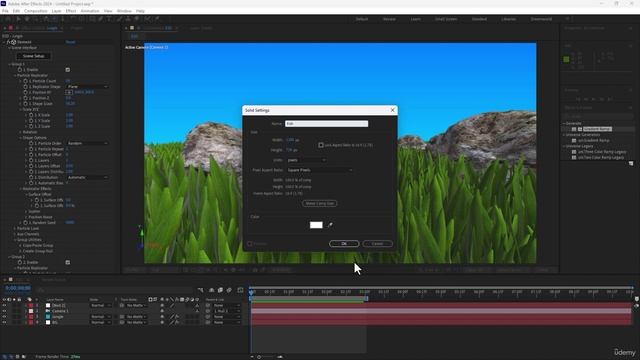
Task: Select the Puppet Pin tool
Action: pyautogui.click(x=157, y=19)
